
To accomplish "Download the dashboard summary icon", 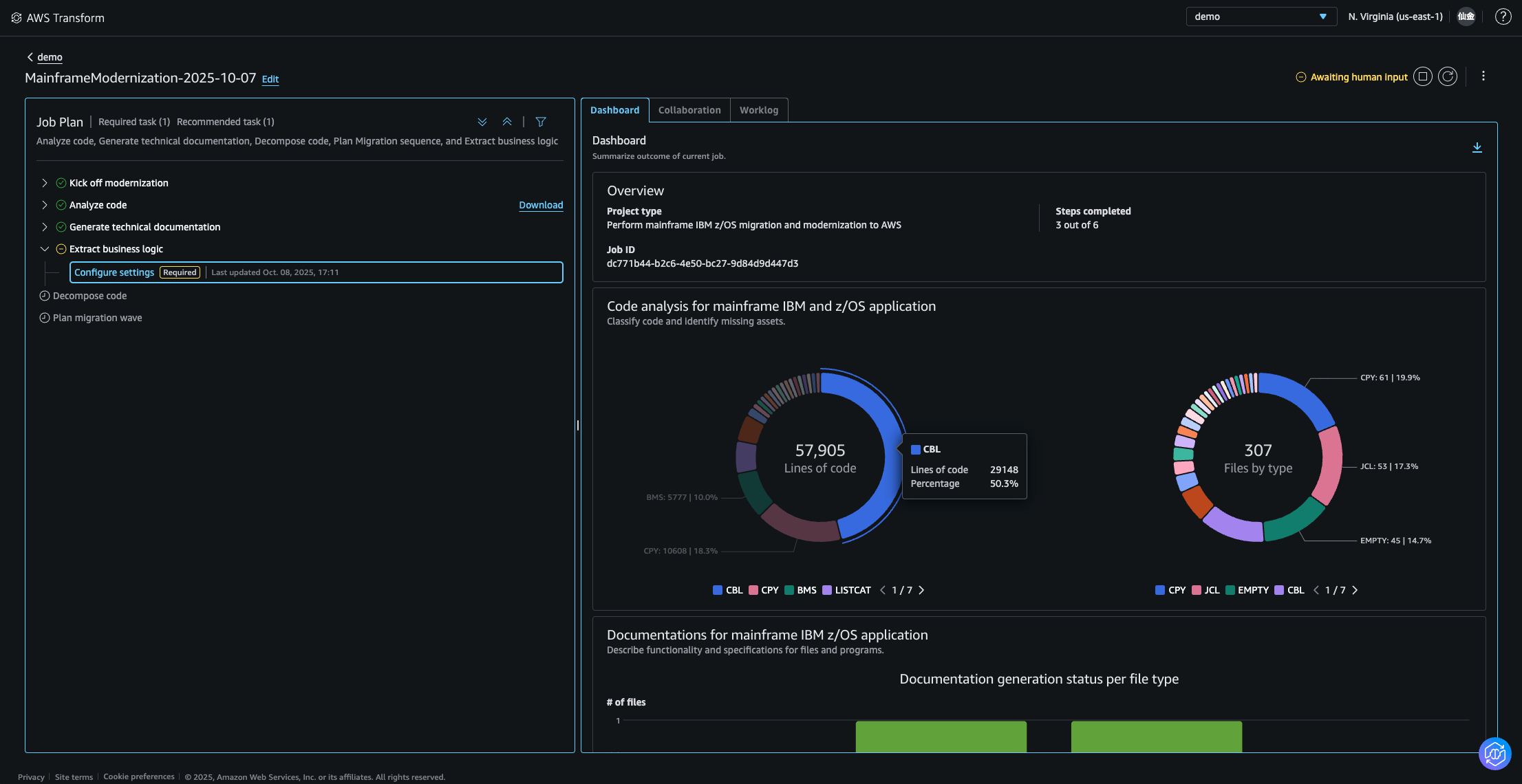I will coord(1477,148).
